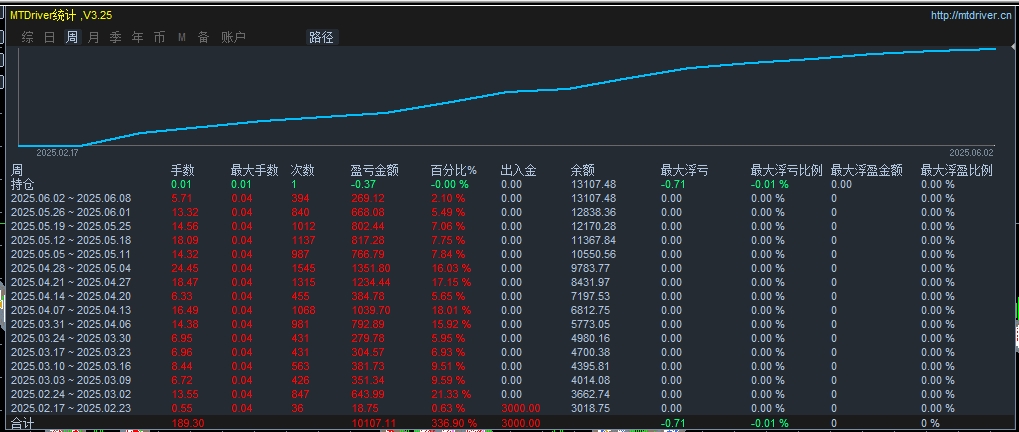Click the 最大浮盈比例 column header

tap(957, 170)
